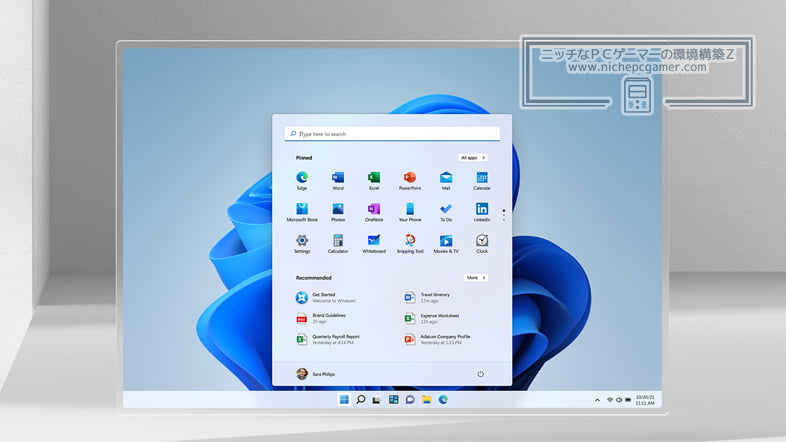Open taskbar Search icon
Viewport: 786px width, 442px height.
(x=360, y=399)
